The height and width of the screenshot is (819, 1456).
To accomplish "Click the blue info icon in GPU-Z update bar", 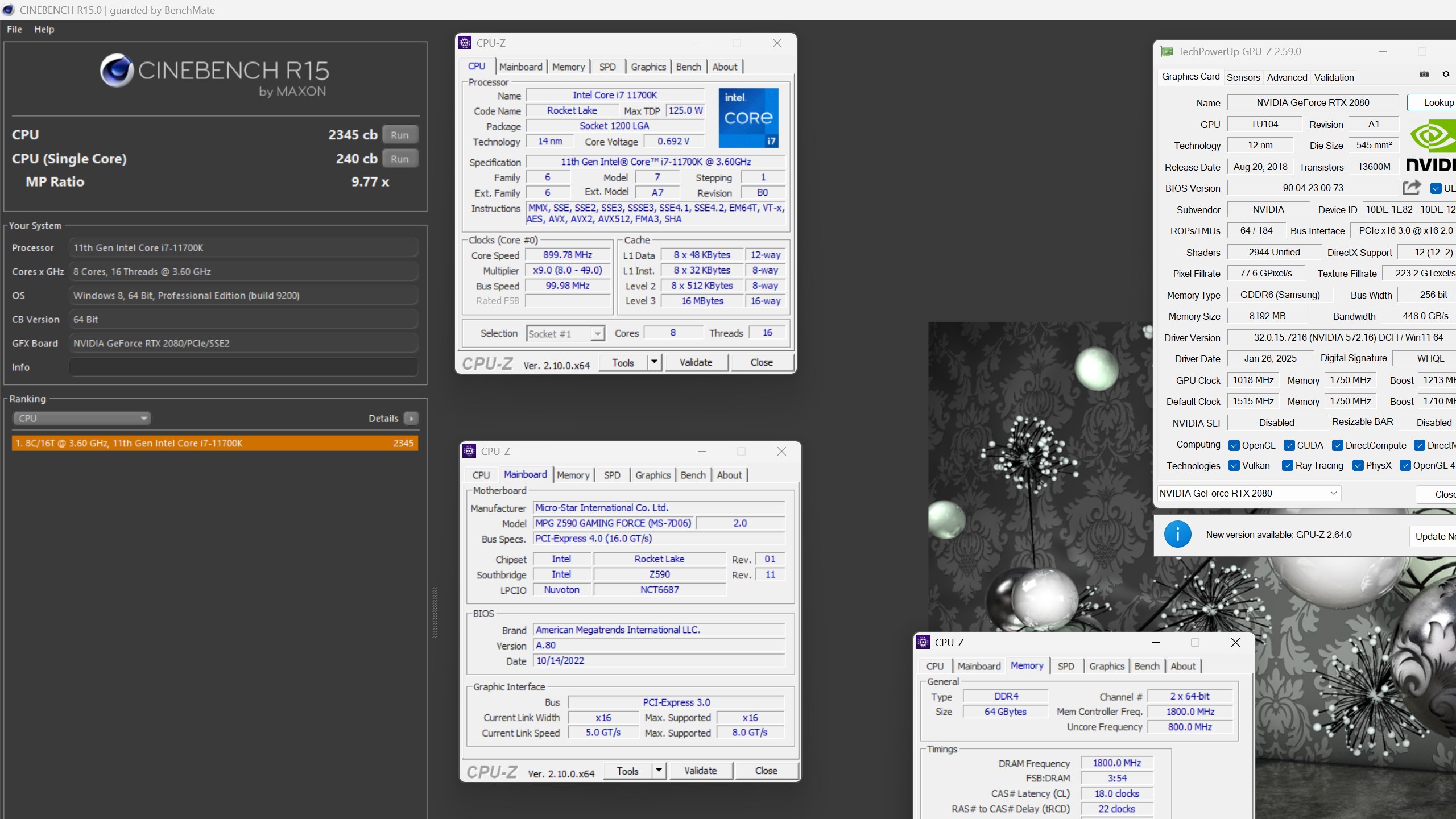I will click(x=1177, y=535).
